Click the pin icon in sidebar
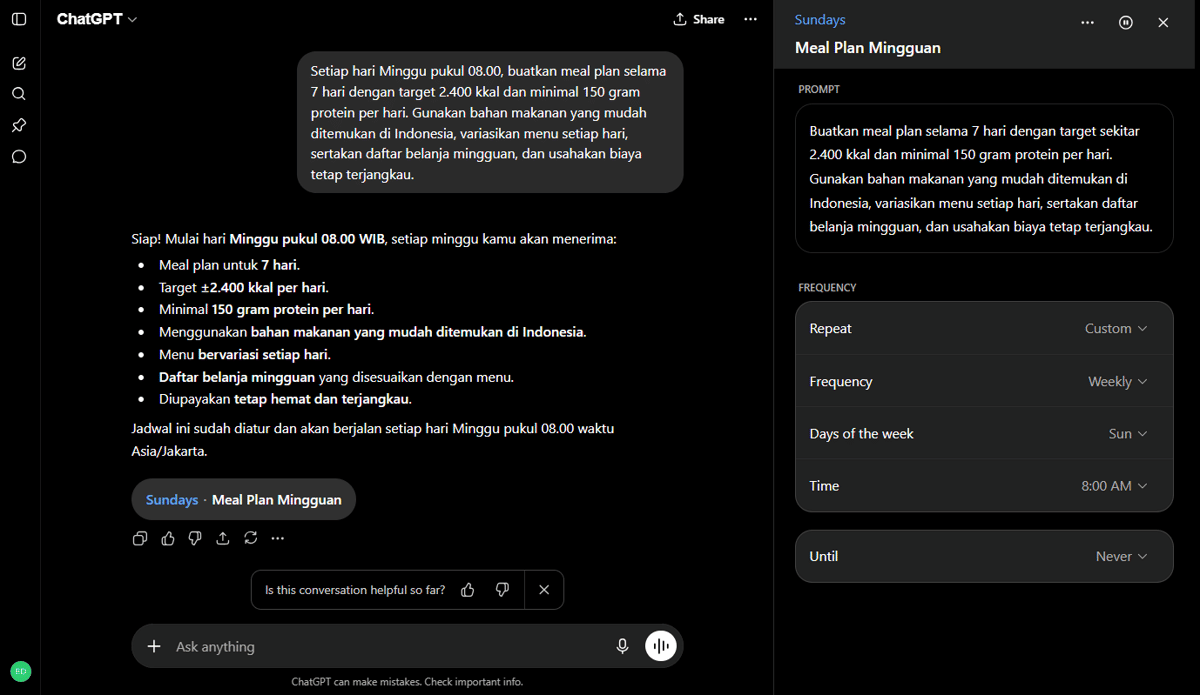The width and height of the screenshot is (1200, 695). pos(19,125)
